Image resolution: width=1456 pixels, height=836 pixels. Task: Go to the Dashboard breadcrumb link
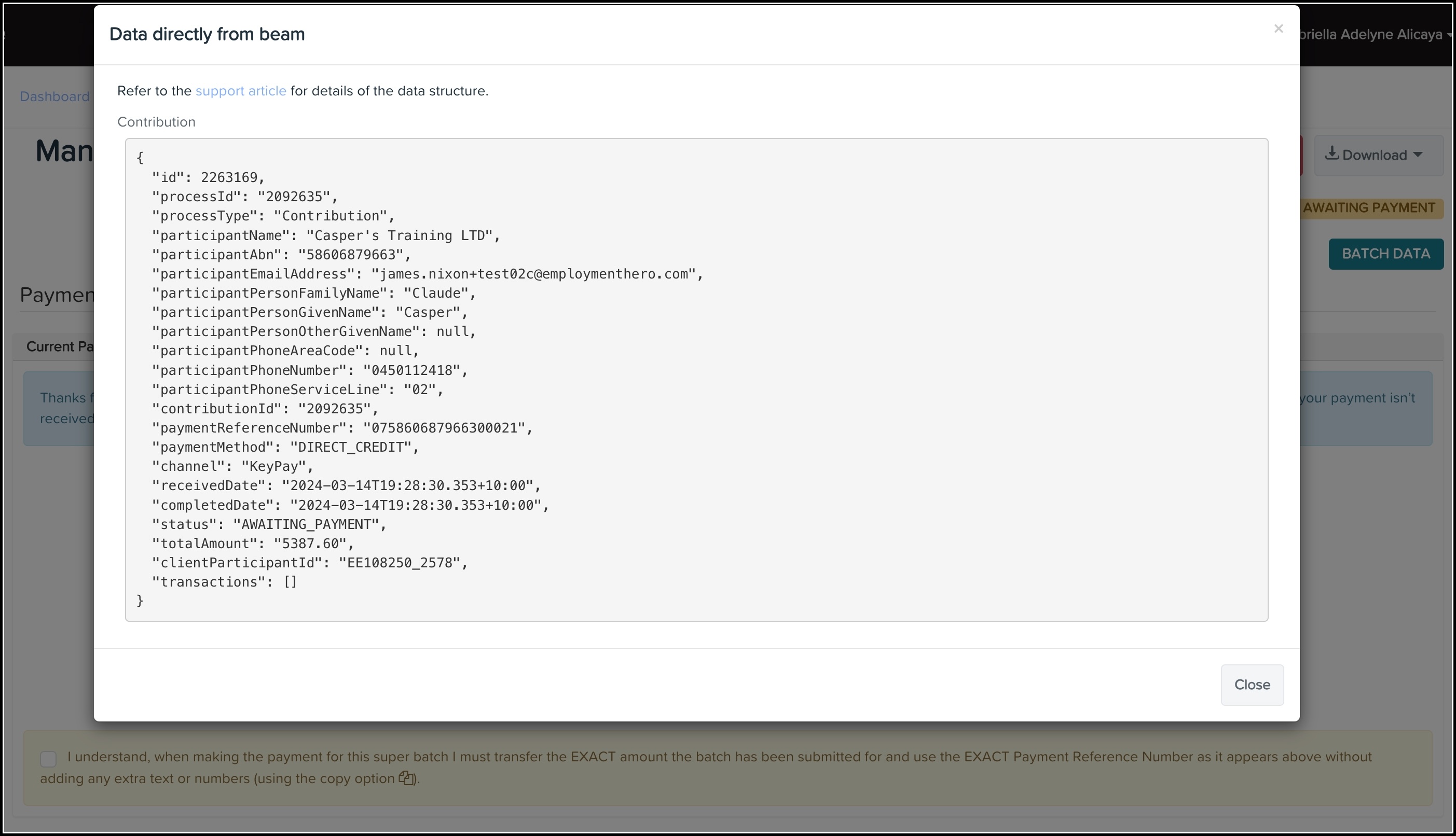[54, 96]
